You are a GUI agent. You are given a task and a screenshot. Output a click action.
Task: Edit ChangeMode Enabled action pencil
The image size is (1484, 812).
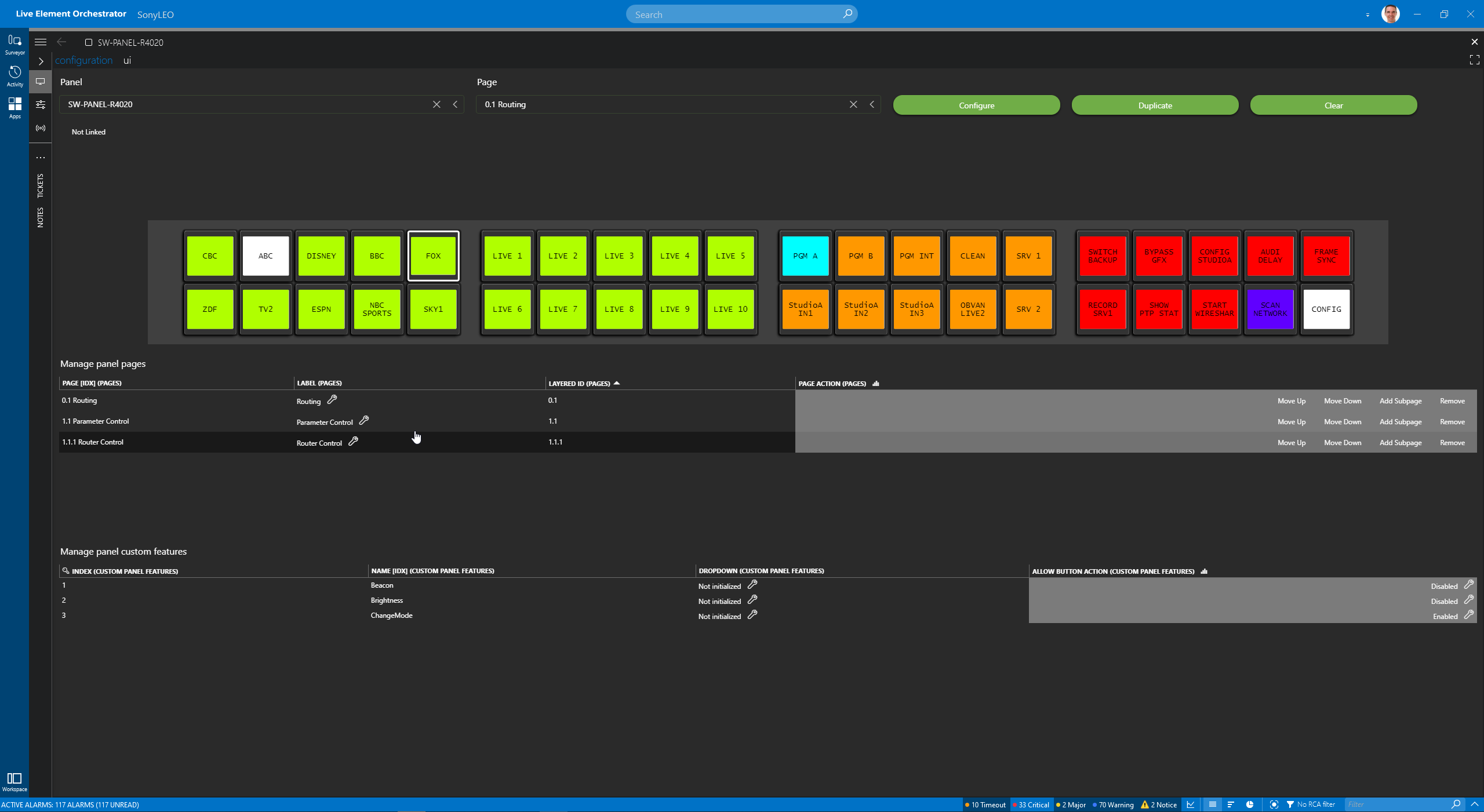[1469, 614]
